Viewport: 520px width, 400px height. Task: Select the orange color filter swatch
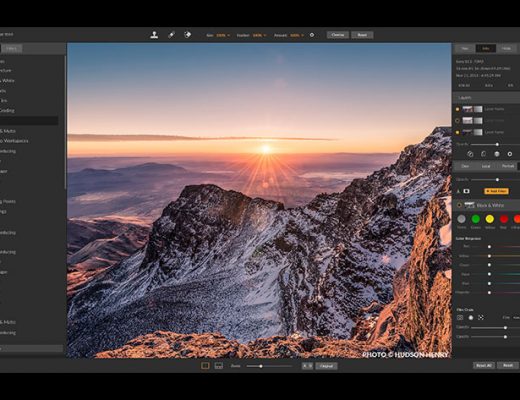[517, 219]
